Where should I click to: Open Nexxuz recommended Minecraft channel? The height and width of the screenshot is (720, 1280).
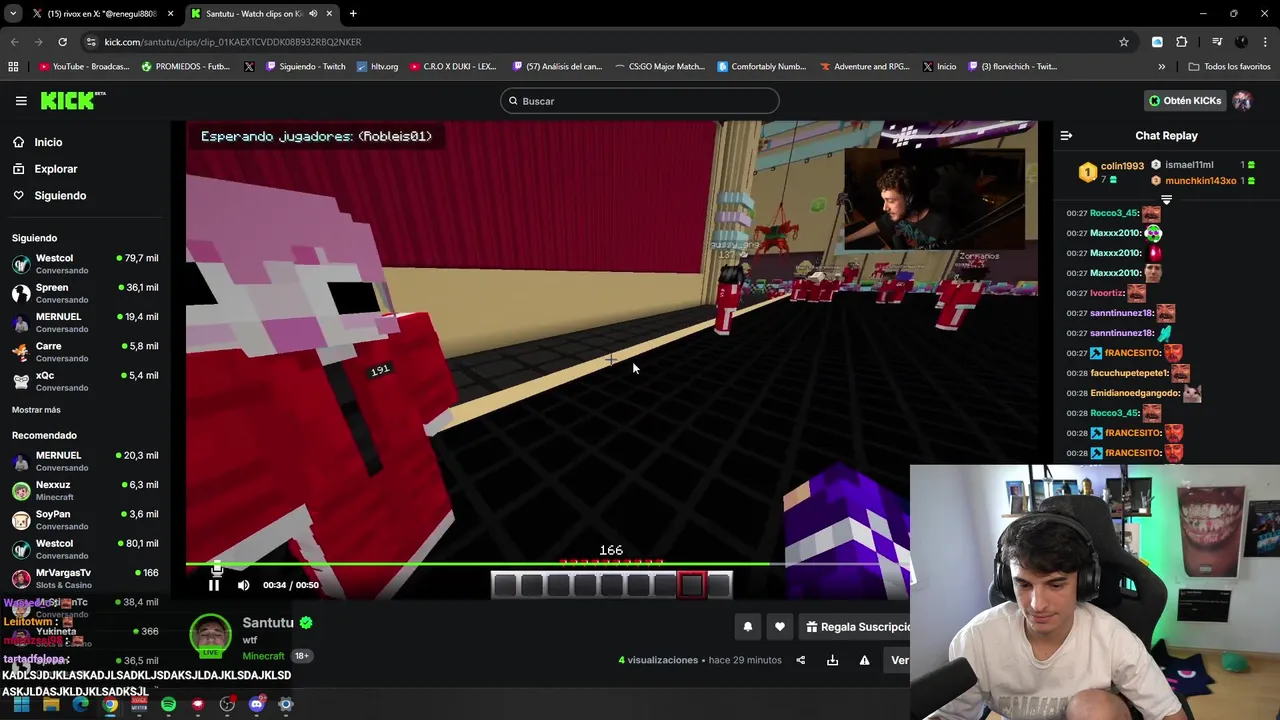coord(85,490)
